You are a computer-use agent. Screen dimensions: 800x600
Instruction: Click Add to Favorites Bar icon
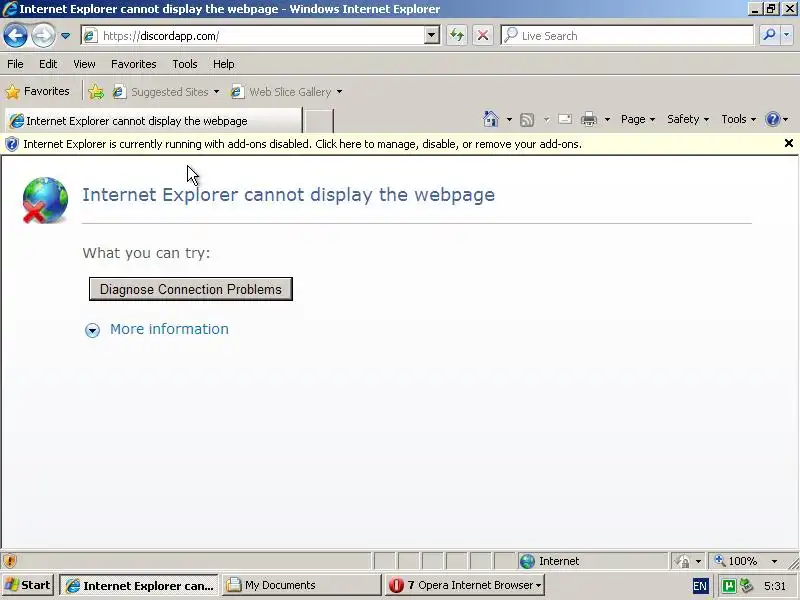coord(95,92)
